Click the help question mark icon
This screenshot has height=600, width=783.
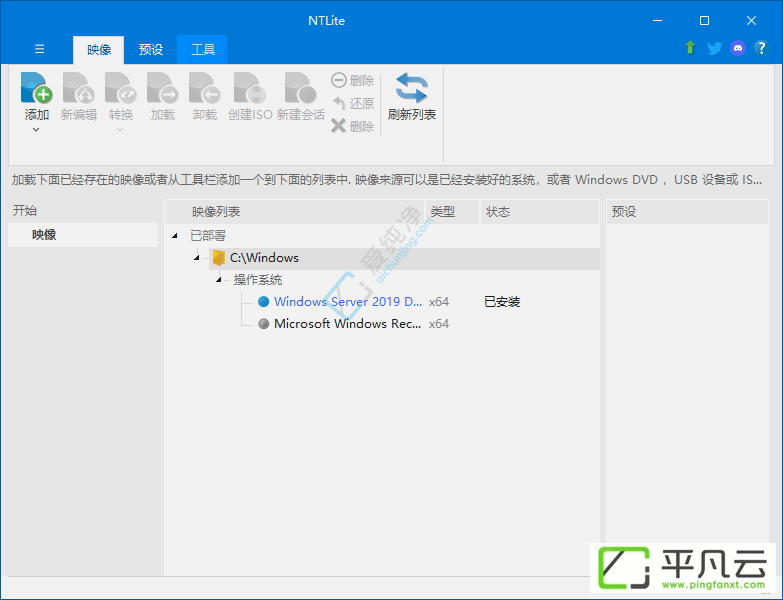tap(761, 48)
